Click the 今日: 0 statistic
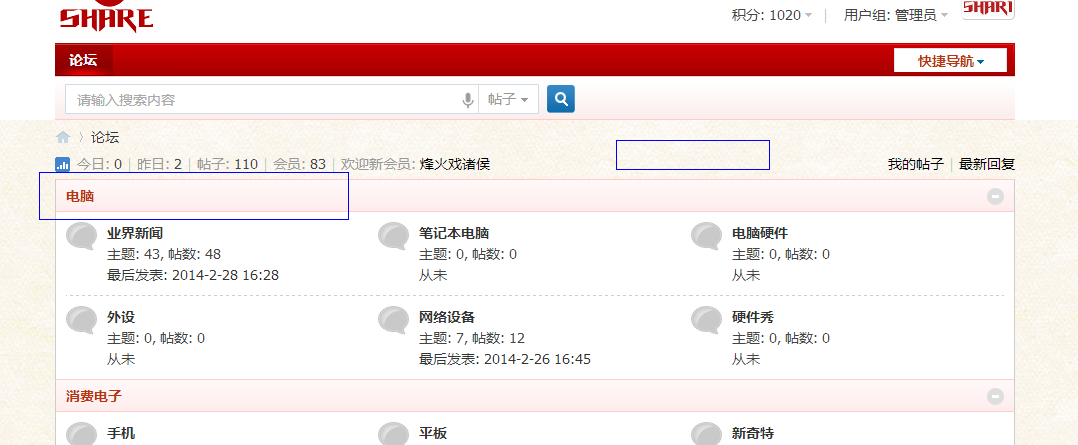 (x=100, y=164)
